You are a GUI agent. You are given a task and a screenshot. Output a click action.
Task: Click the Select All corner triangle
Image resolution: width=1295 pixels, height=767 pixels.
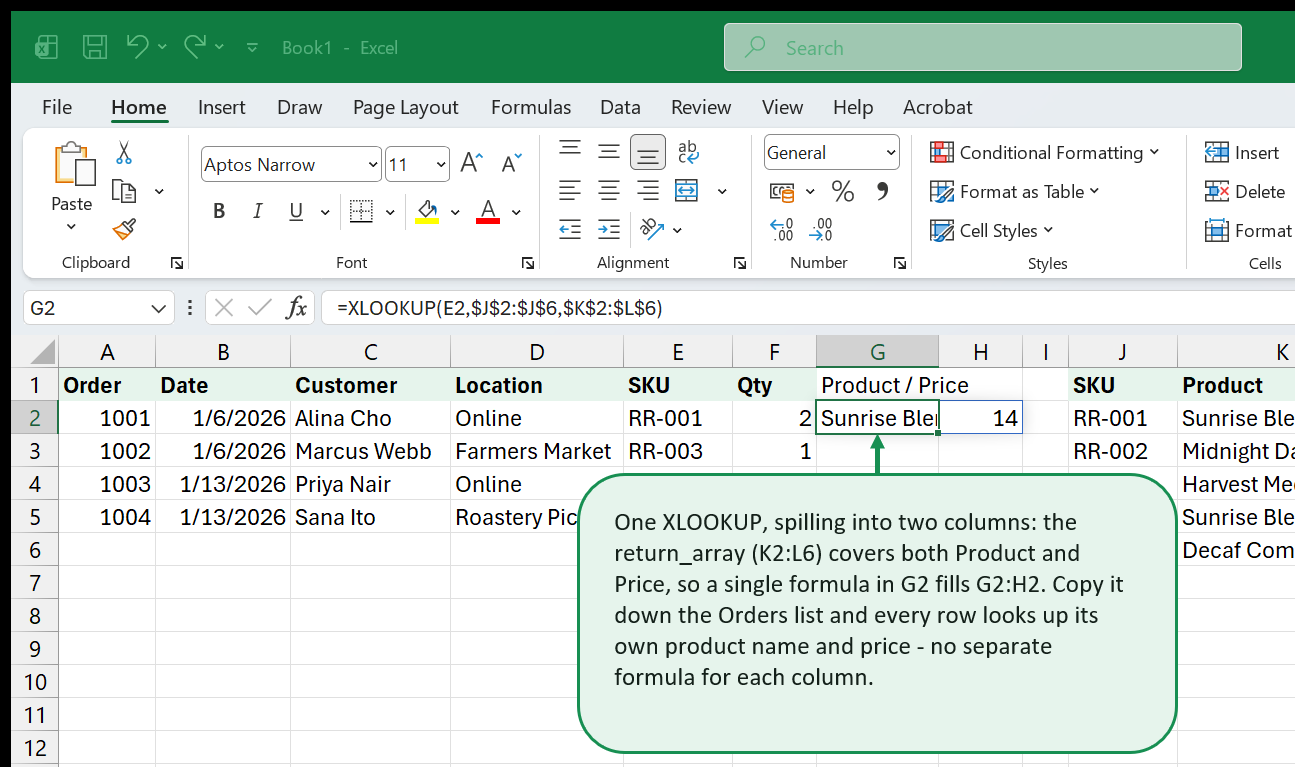click(40, 352)
